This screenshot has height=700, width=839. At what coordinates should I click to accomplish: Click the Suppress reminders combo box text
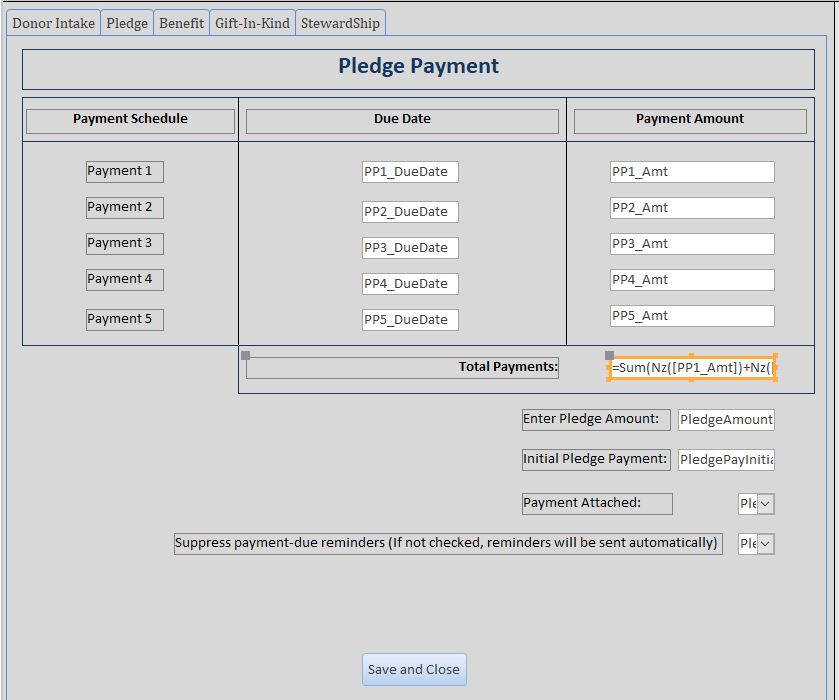point(748,544)
